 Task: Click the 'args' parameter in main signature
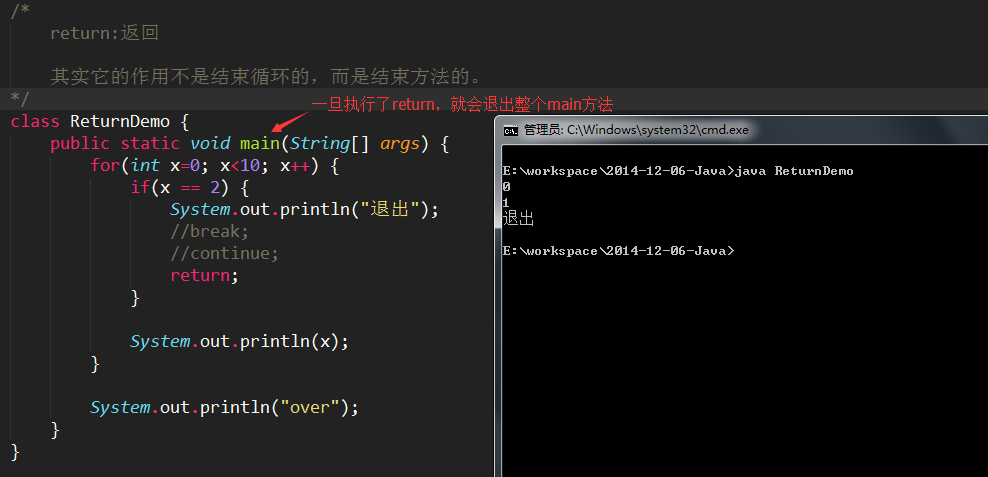399,144
